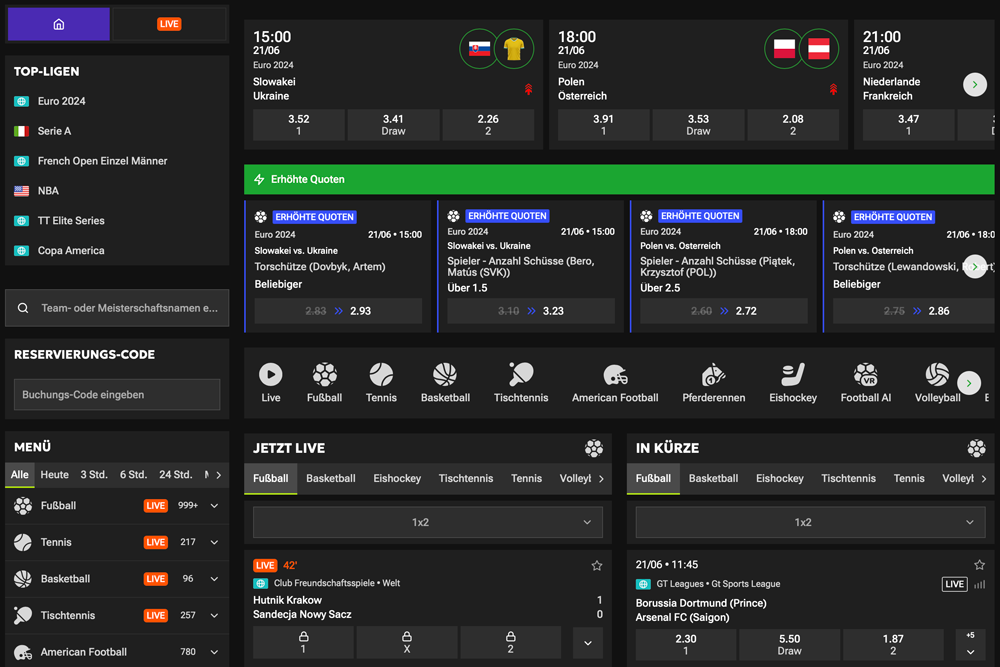
Task: Expand the Basketball menu row chevron
Action: (x=214, y=579)
